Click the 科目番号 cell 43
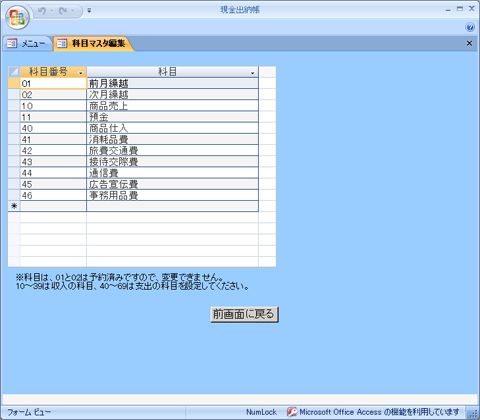The height and width of the screenshot is (420, 480). 53,162
